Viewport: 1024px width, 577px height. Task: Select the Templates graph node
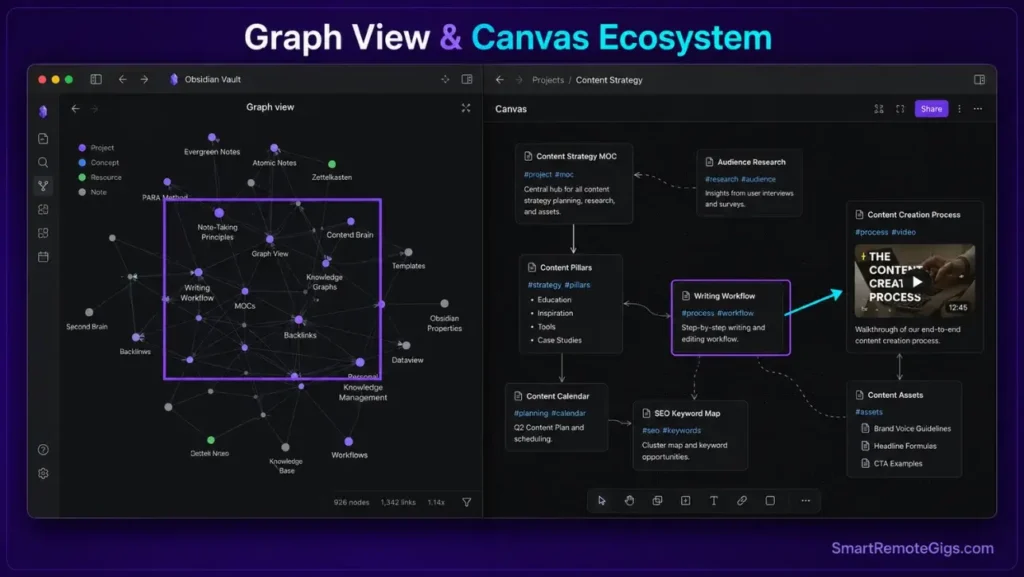tap(408, 252)
